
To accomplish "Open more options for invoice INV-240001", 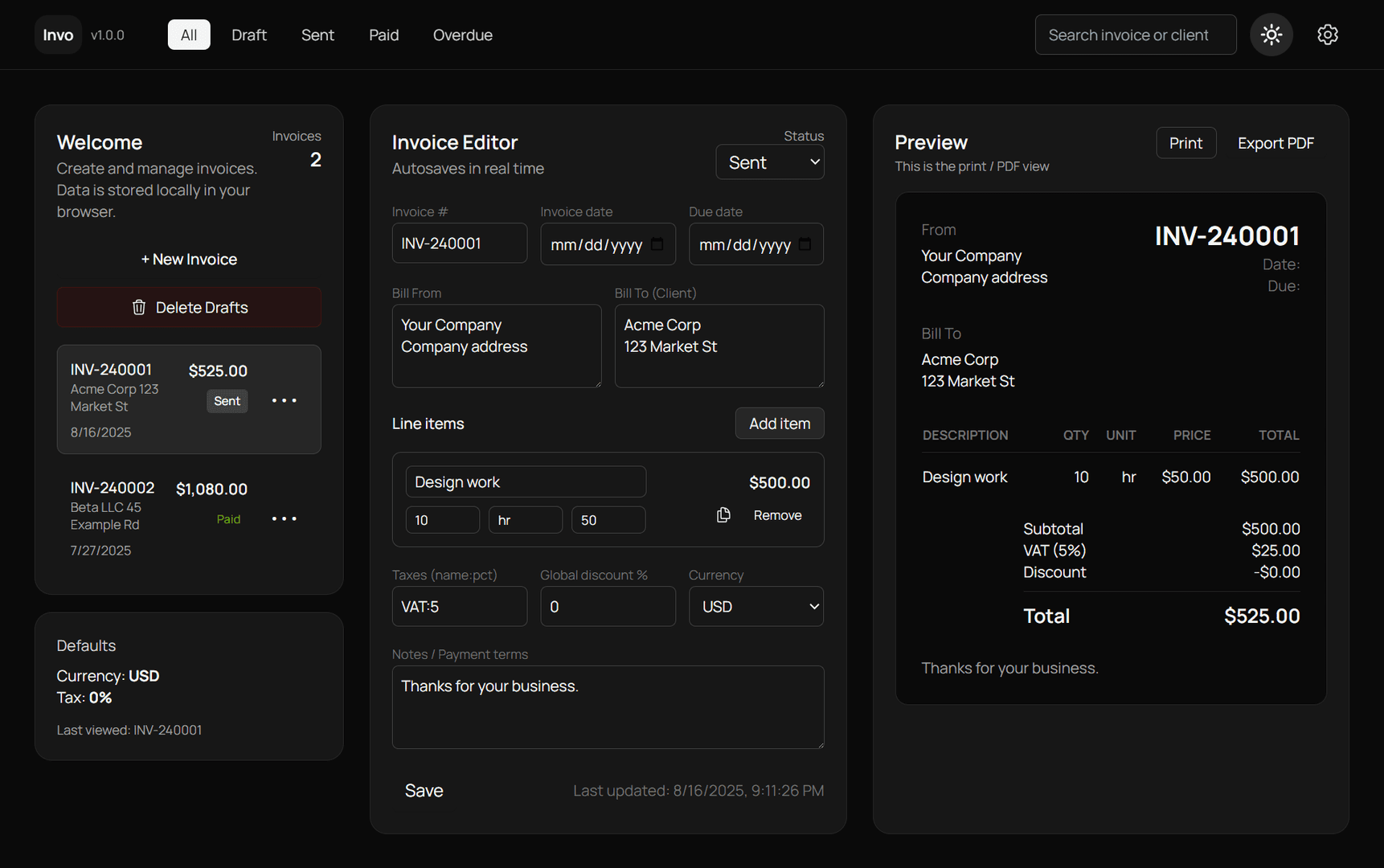I will [x=284, y=400].
